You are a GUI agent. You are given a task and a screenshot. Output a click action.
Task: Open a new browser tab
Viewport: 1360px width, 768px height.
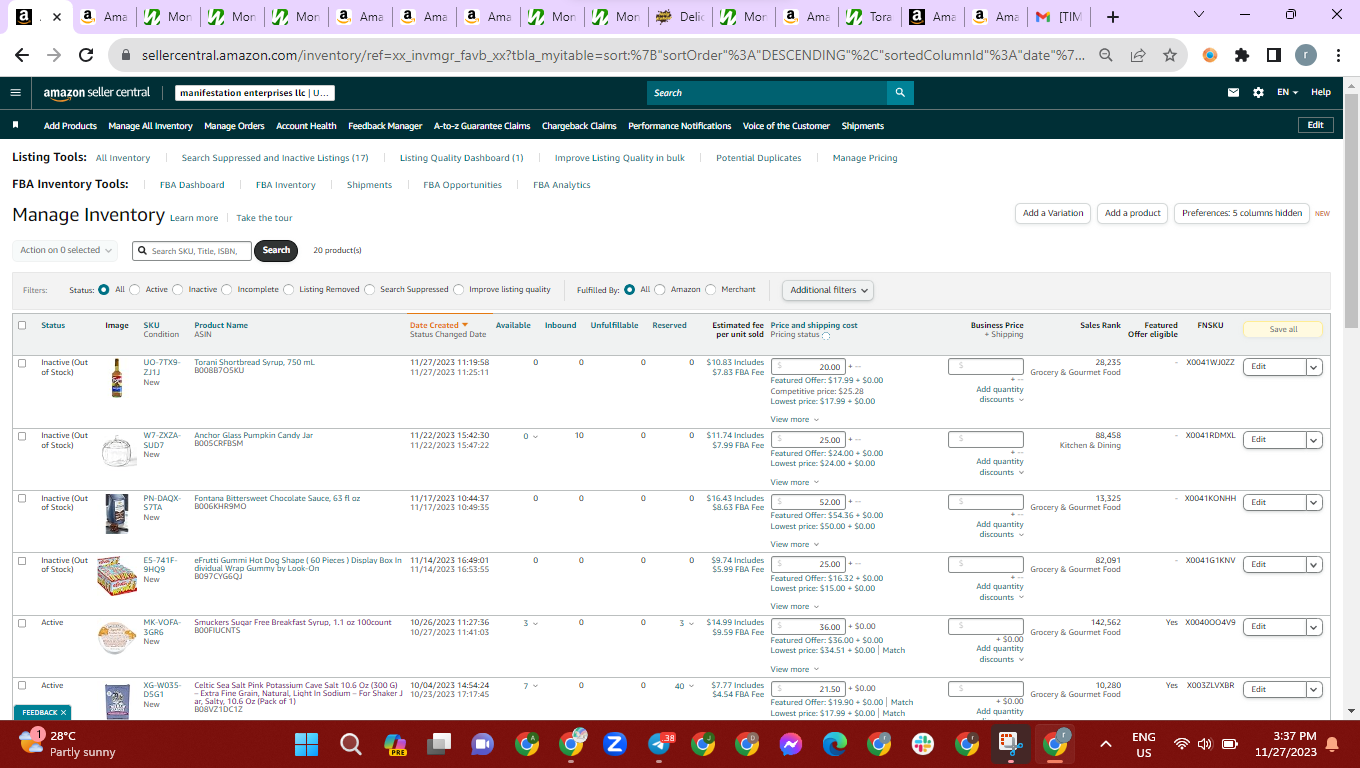click(x=1113, y=17)
